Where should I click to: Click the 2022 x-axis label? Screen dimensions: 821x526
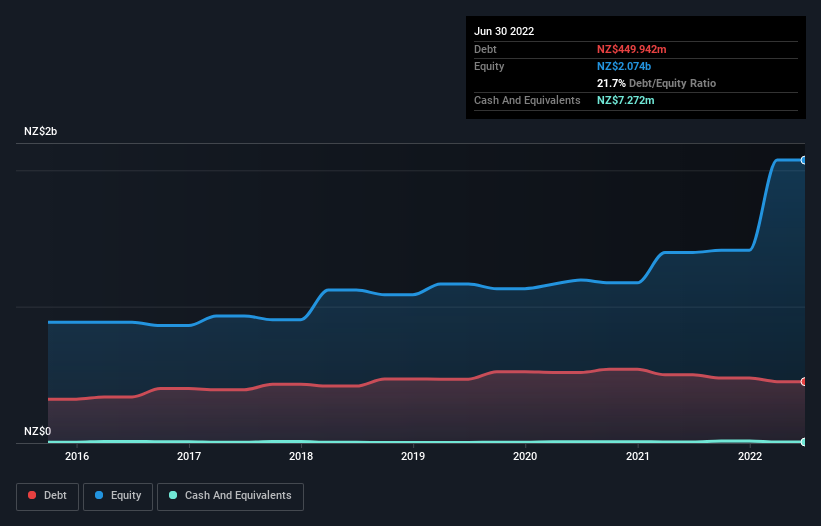coord(750,456)
